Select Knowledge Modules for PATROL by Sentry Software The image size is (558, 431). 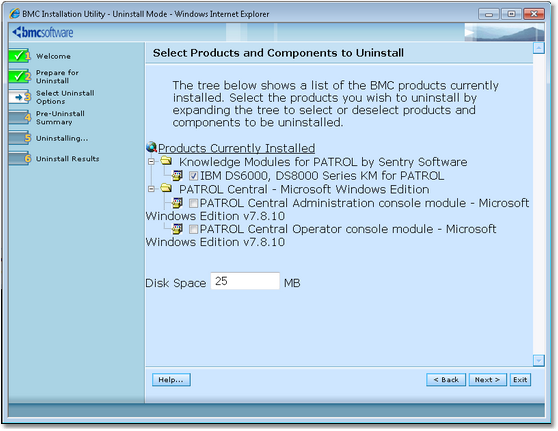(323, 162)
